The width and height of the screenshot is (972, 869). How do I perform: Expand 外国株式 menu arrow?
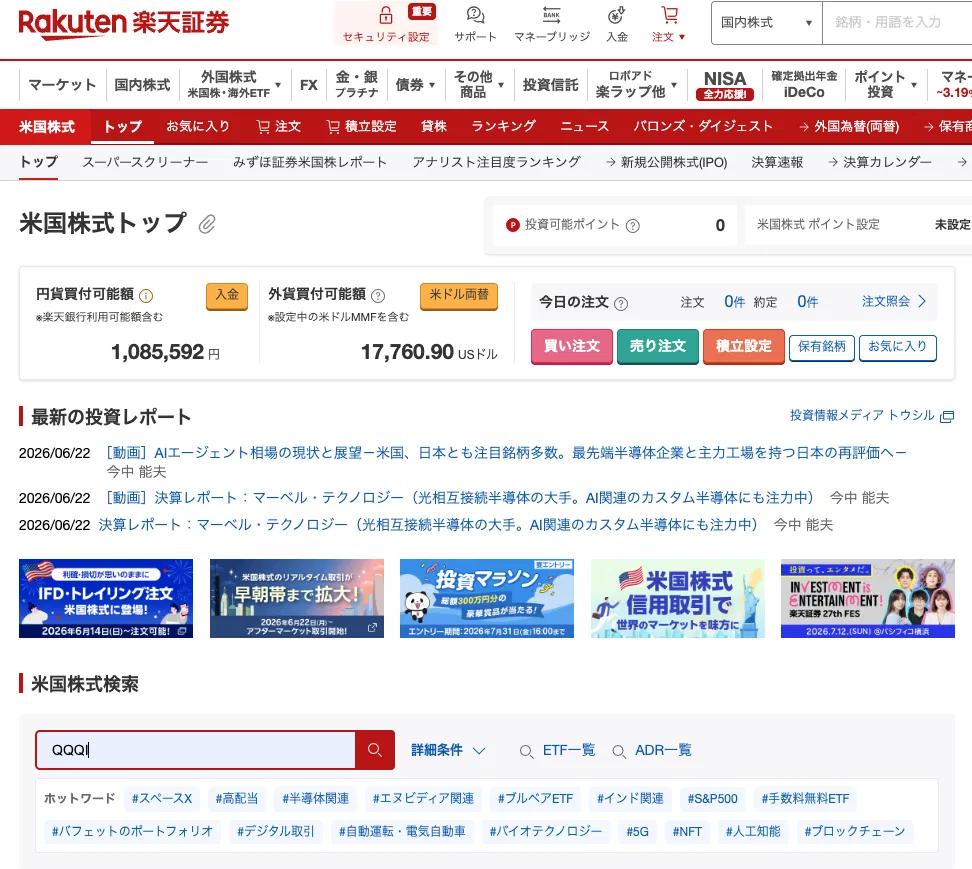point(278,85)
